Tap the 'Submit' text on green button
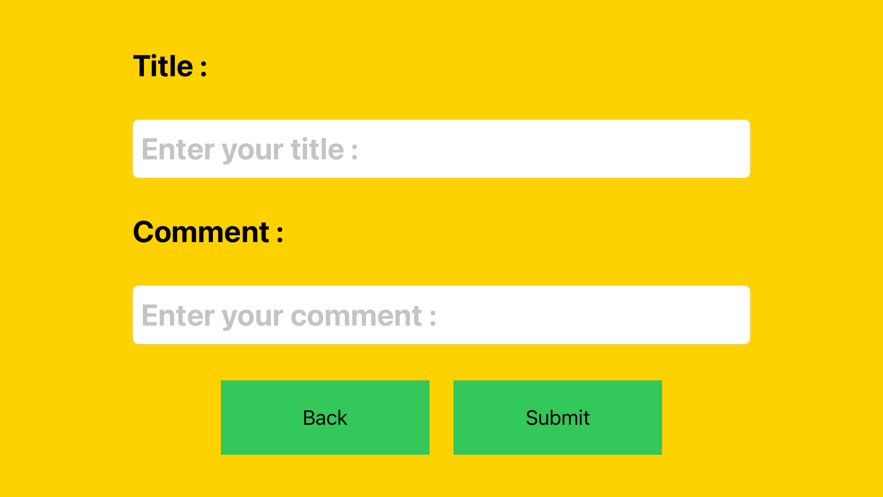 click(558, 418)
